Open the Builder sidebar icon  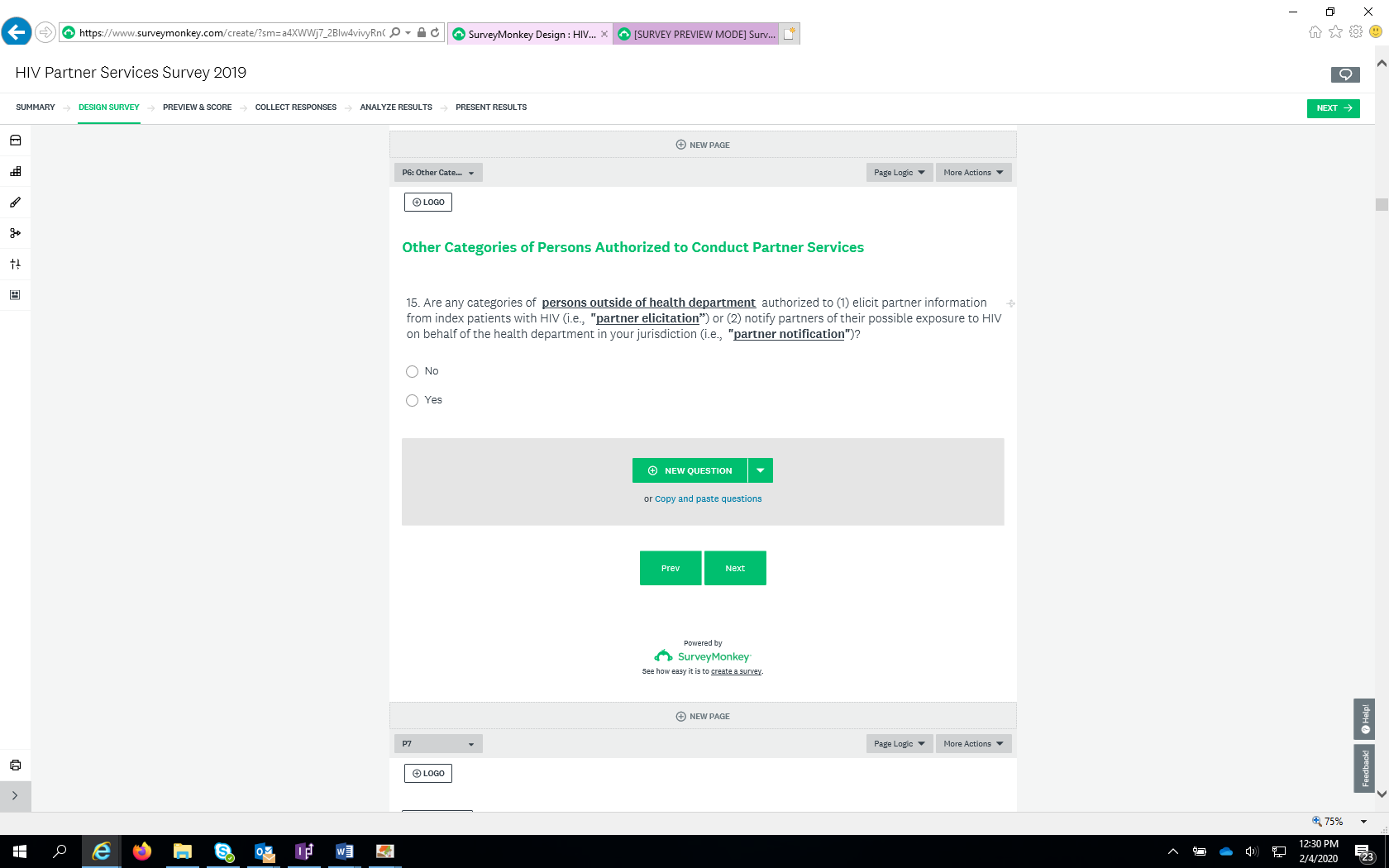coord(15,171)
